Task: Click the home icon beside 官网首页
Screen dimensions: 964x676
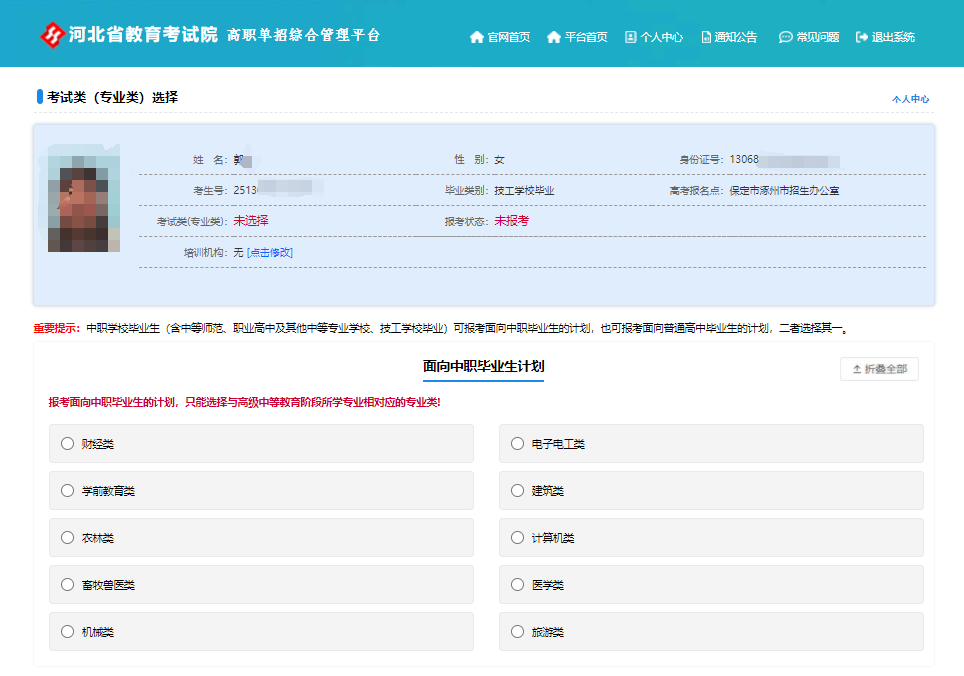Action: (x=476, y=37)
